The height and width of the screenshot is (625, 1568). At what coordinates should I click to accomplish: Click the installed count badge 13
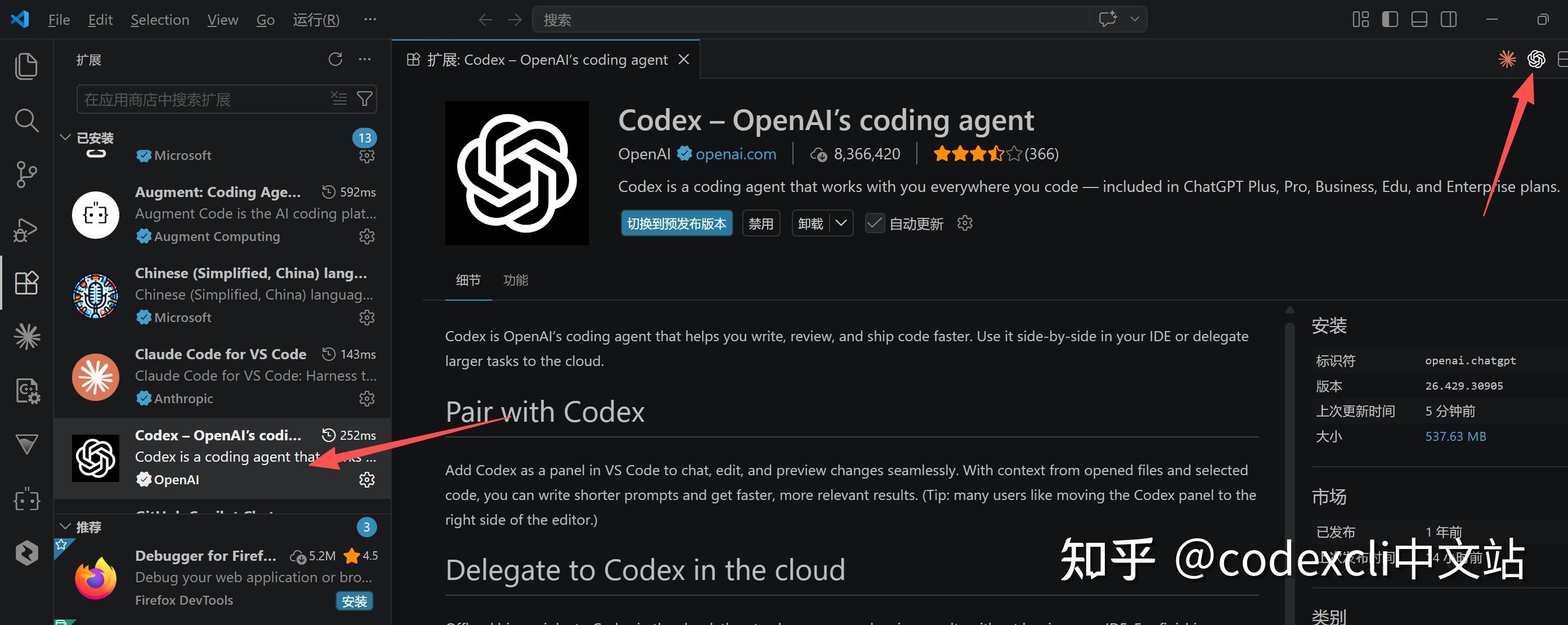click(x=365, y=138)
